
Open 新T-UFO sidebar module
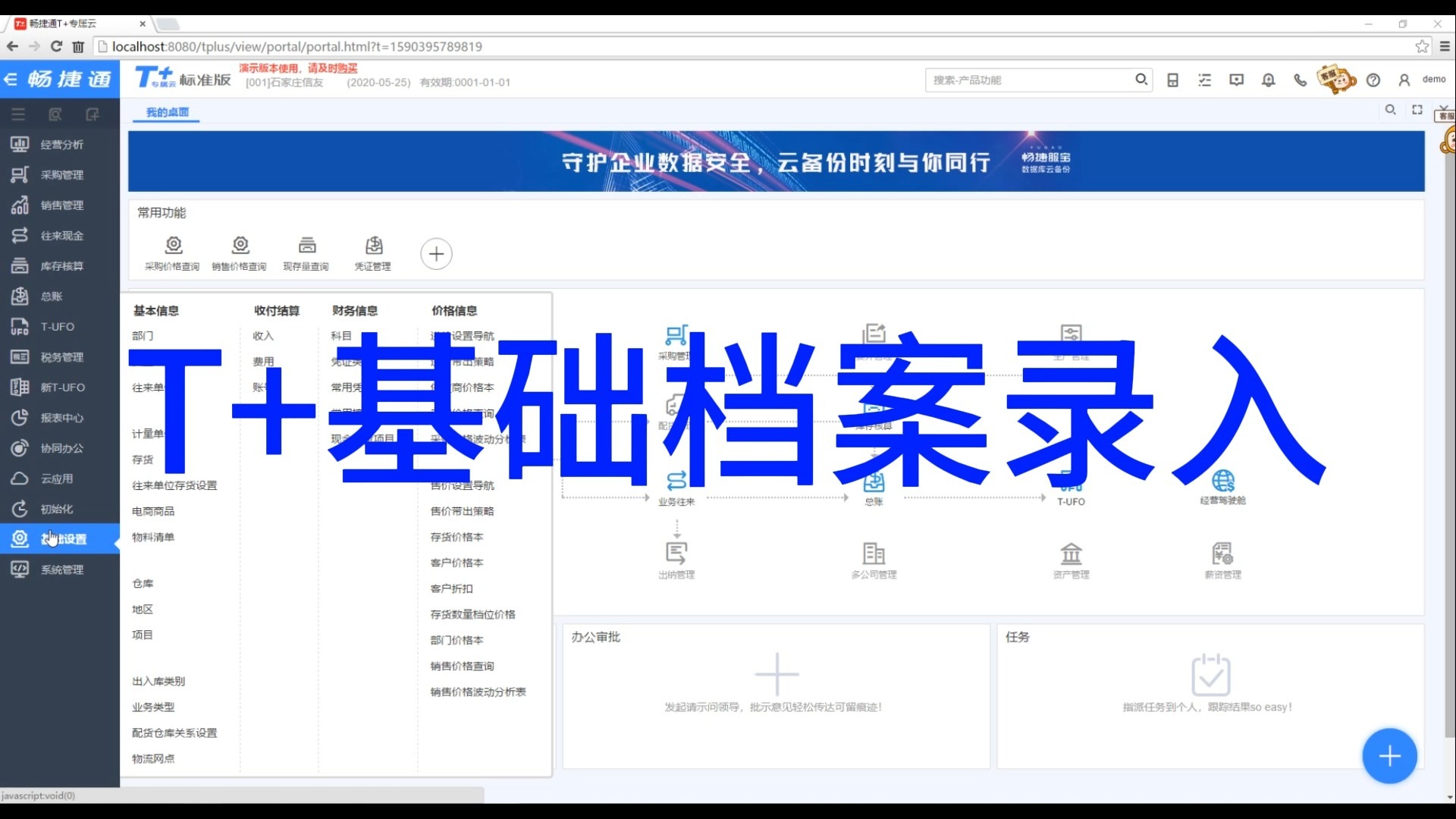[61, 387]
